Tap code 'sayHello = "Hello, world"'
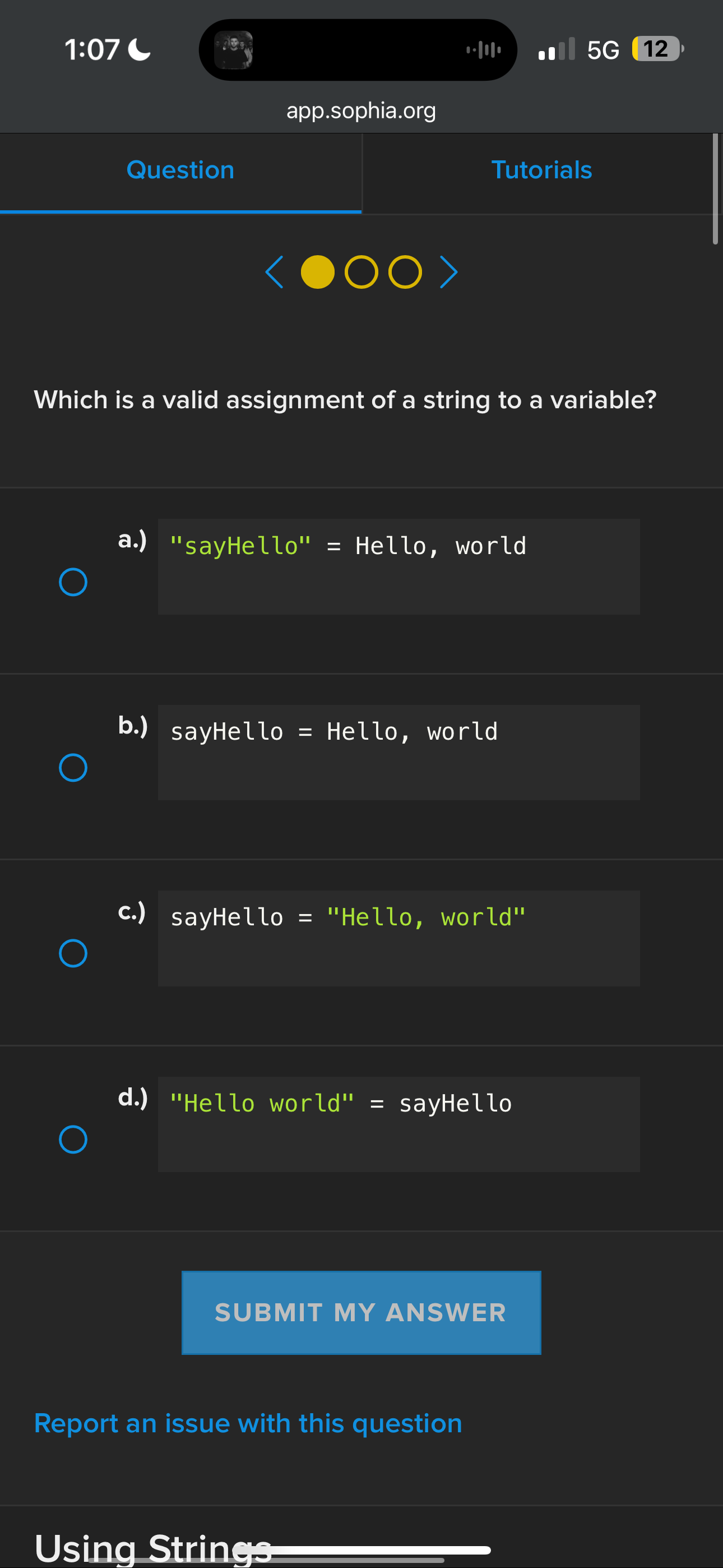 tap(398, 938)
